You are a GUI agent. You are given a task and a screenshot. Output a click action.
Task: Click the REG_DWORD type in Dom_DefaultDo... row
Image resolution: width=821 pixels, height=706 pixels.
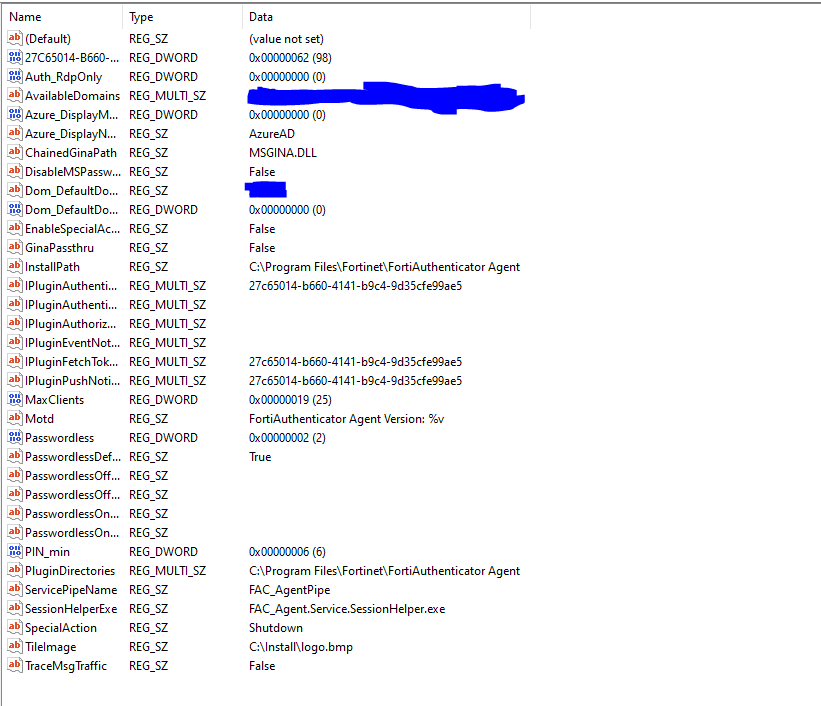click(163, 210)
